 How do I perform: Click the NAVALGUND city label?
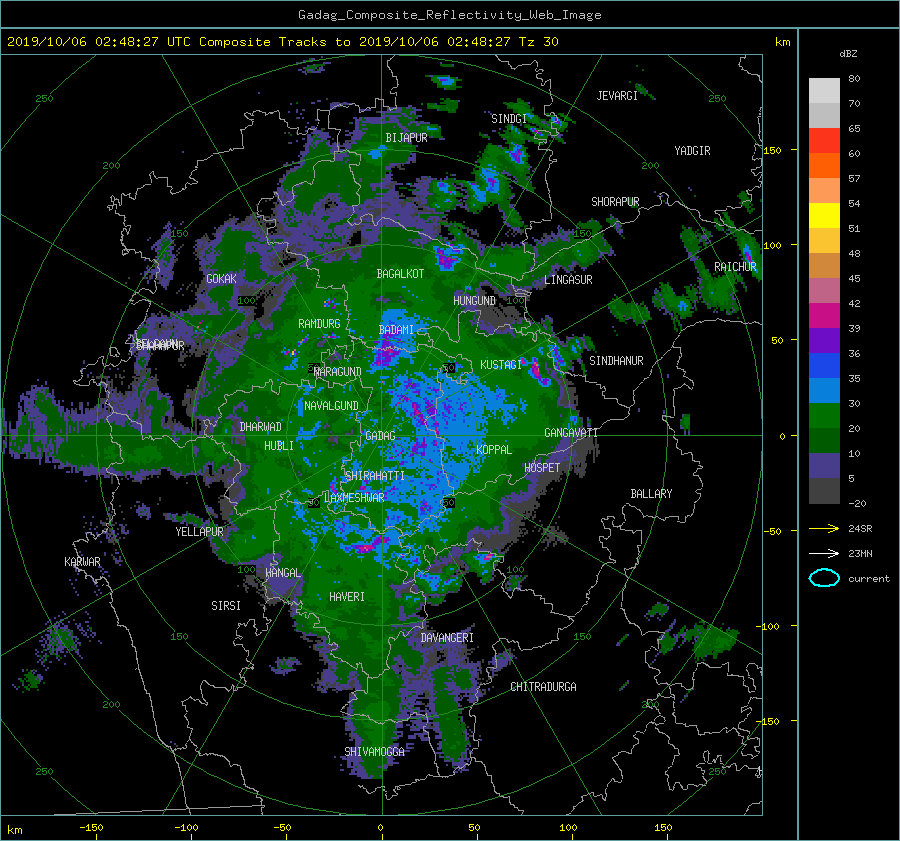(331, 406)
